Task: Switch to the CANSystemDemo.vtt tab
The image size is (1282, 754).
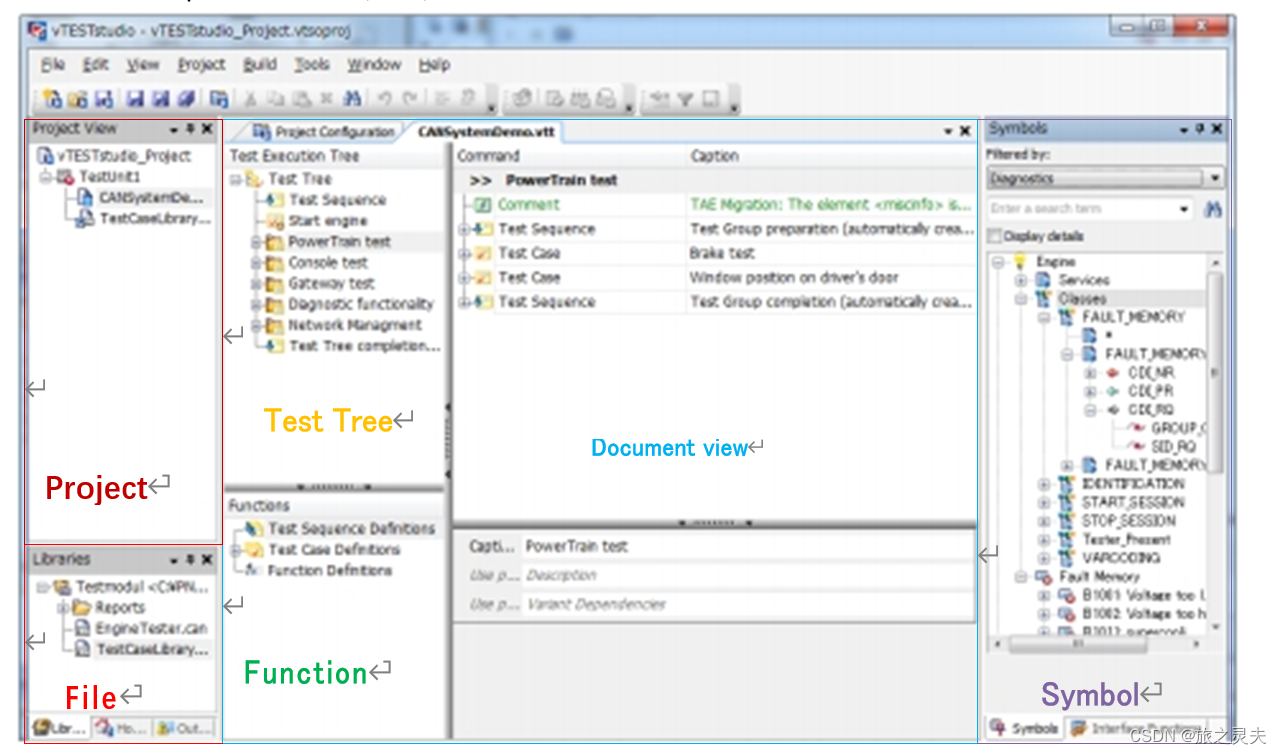Action: pos(485,131)
